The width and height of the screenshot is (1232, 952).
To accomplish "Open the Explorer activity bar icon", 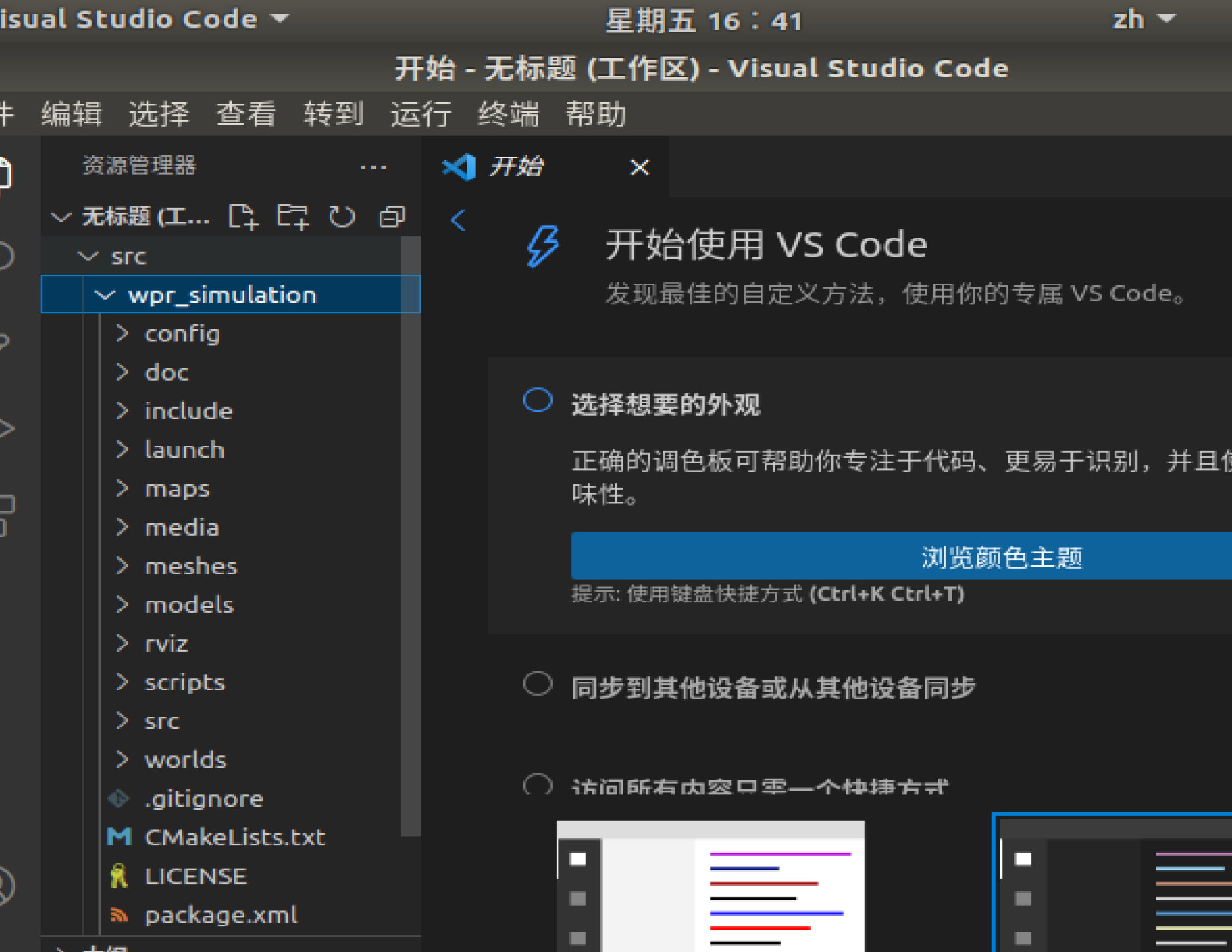I will point(5,173).
